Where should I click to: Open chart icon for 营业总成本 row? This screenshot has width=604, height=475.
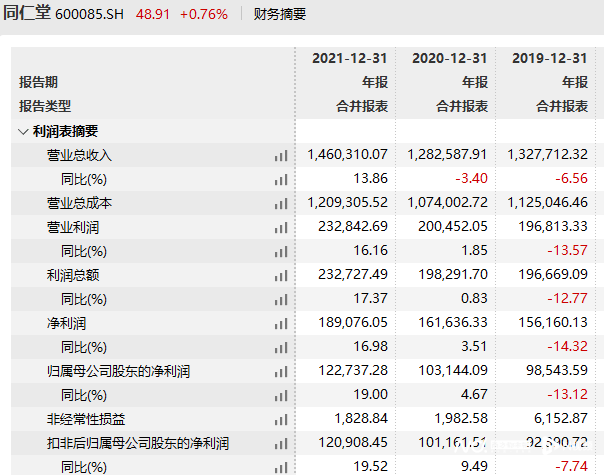[x=281, y=203]
